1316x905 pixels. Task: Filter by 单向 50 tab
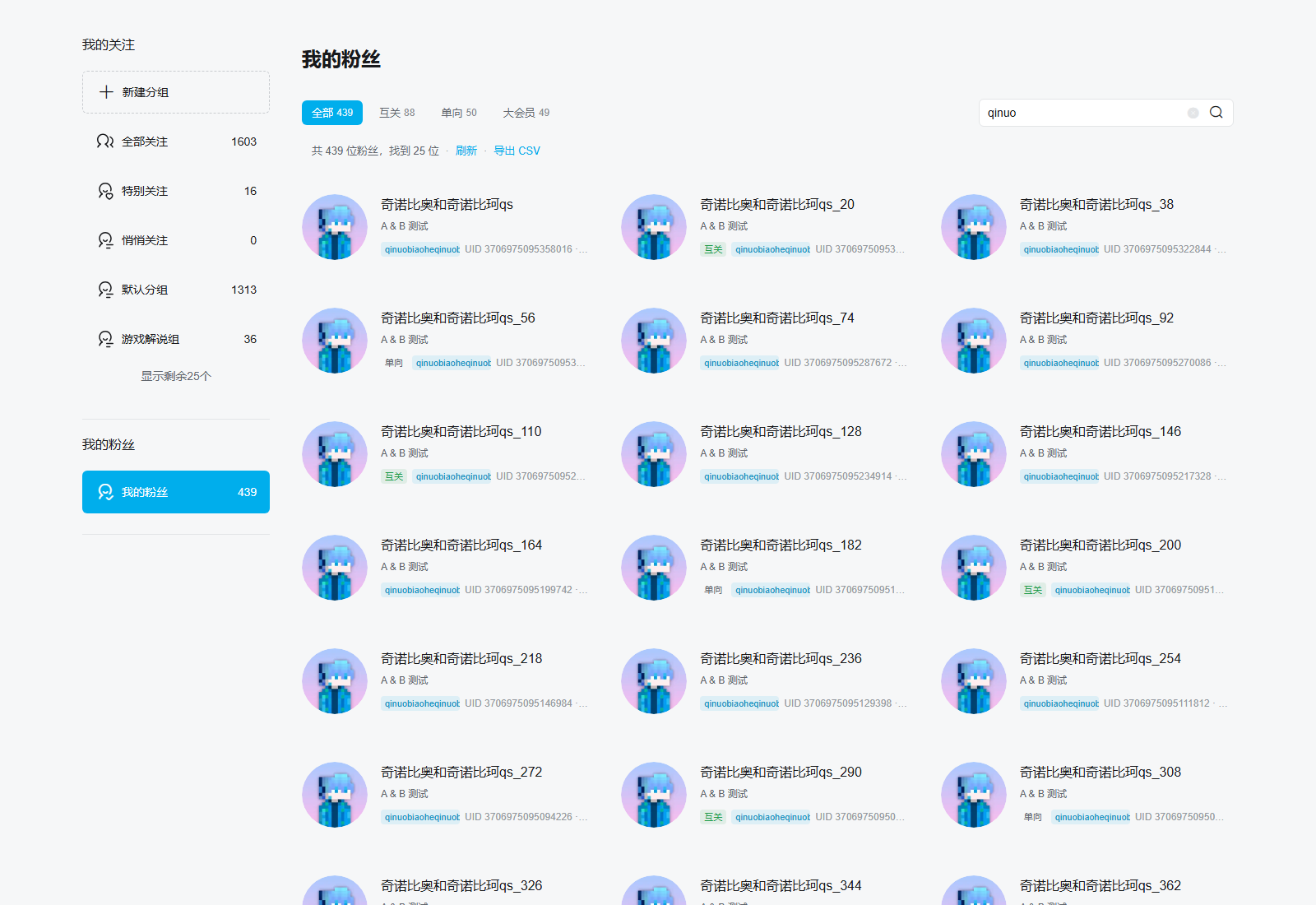coord(459,113)
